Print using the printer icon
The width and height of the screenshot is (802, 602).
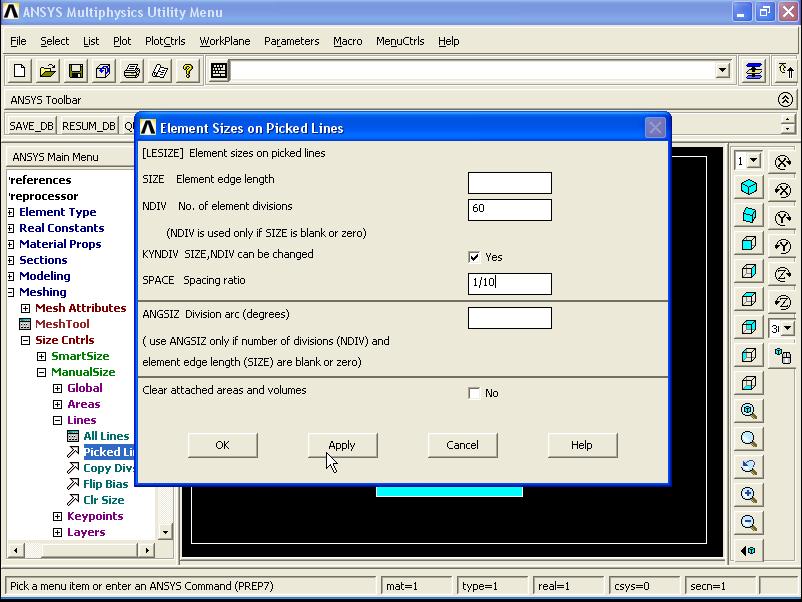coord(131,71)
